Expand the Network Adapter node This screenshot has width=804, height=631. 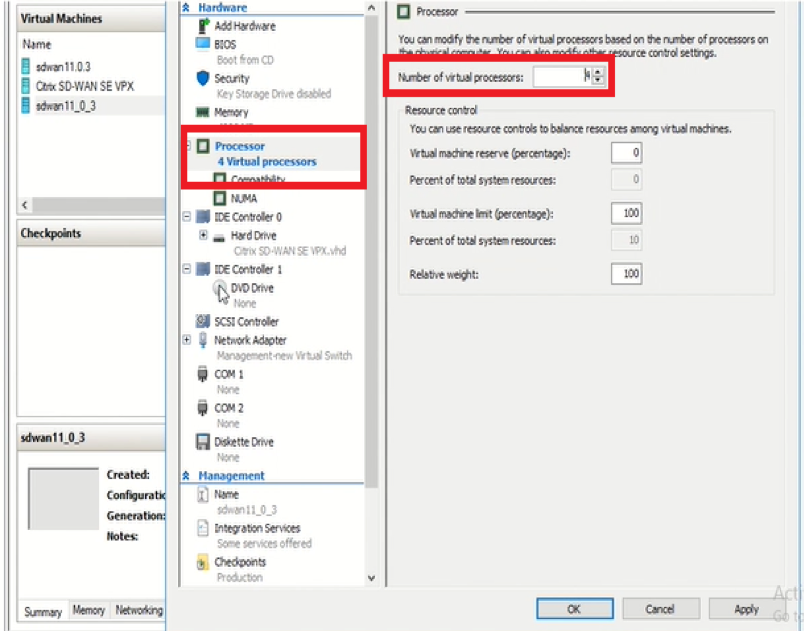[x=187, y=340]
